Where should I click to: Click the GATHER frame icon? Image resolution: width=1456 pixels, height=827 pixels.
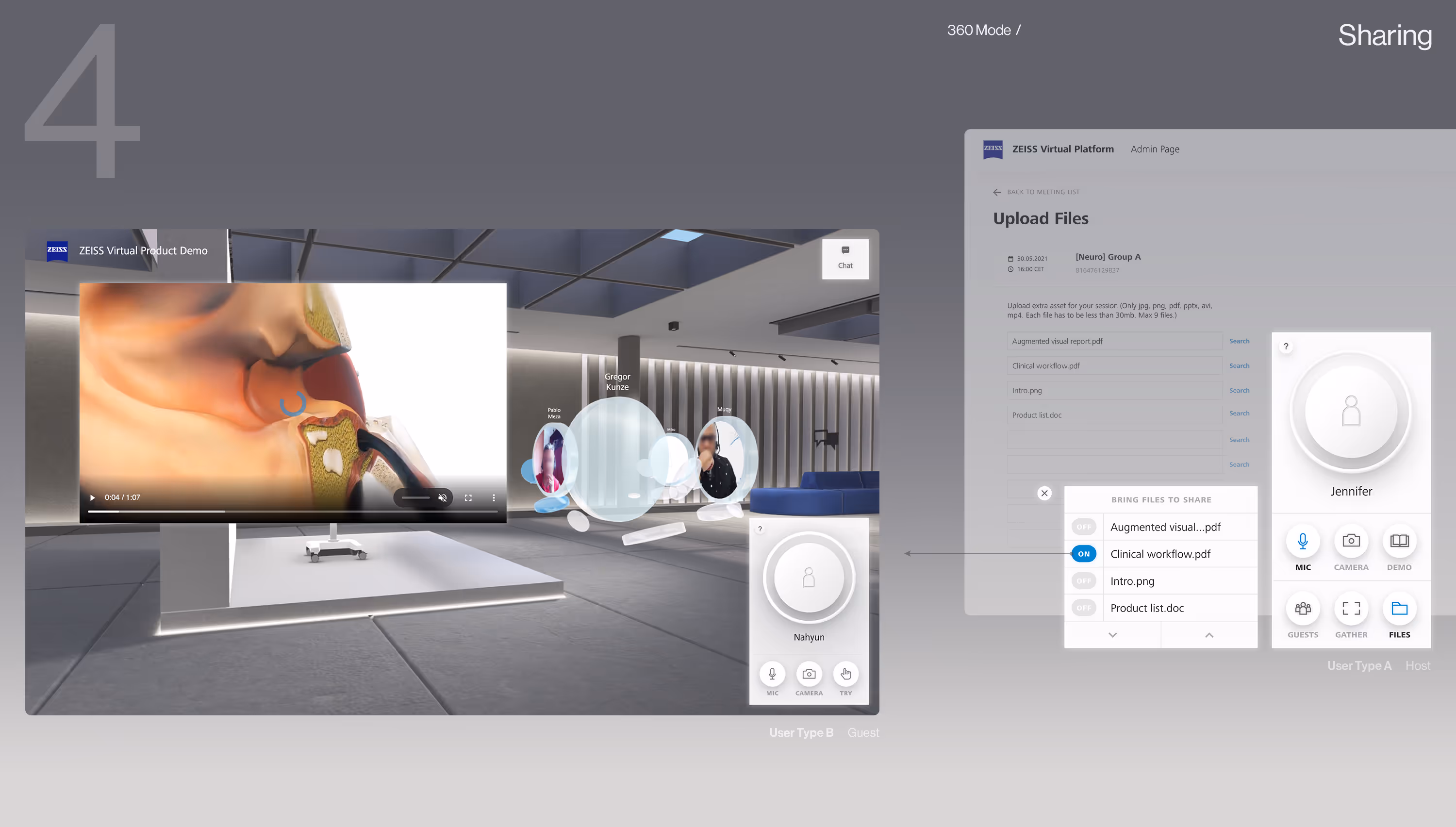(x=1351, y=608)
